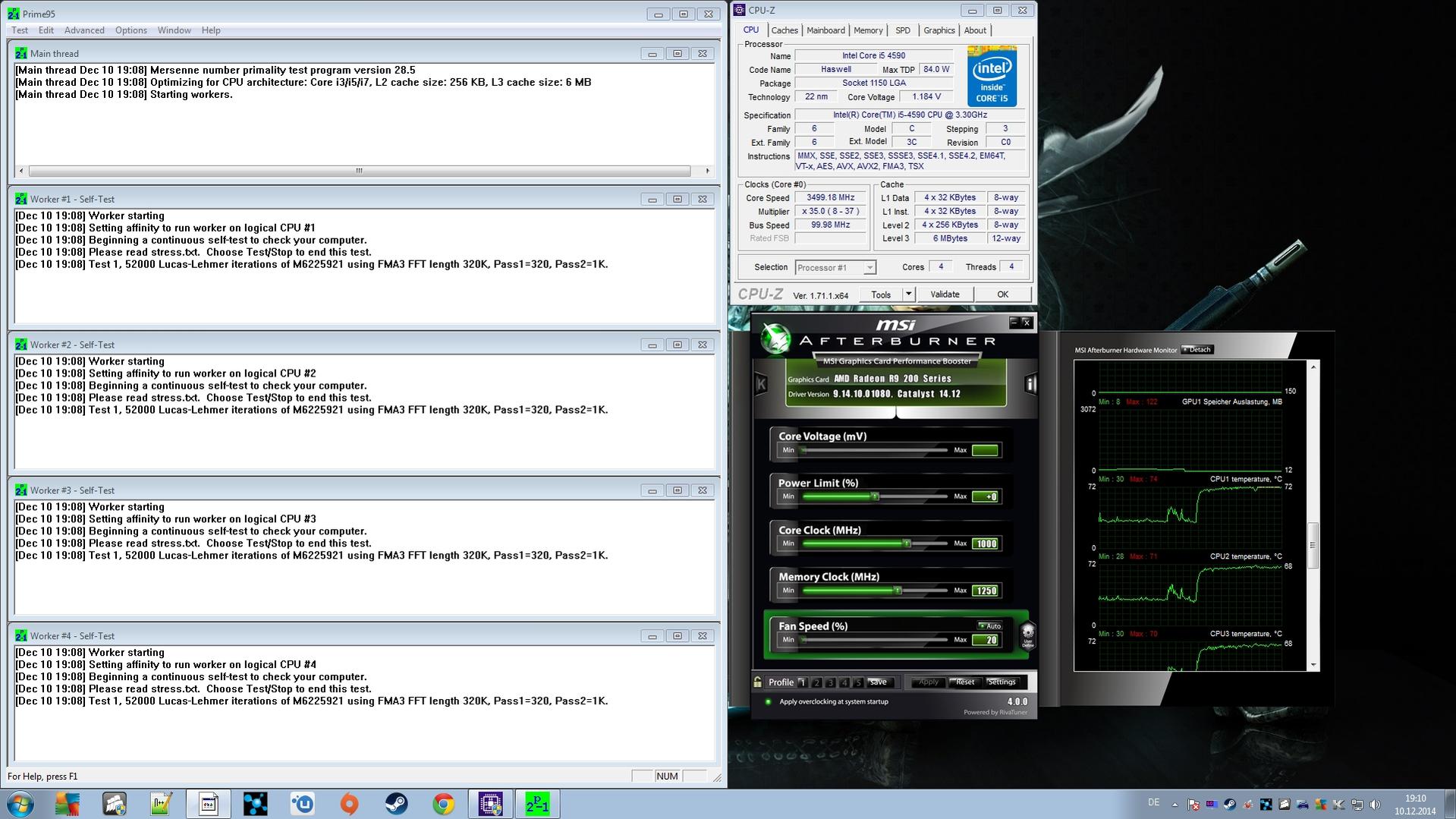
Task: Switch to CPU-Z SPD tab
Action: tap(903, 30)
